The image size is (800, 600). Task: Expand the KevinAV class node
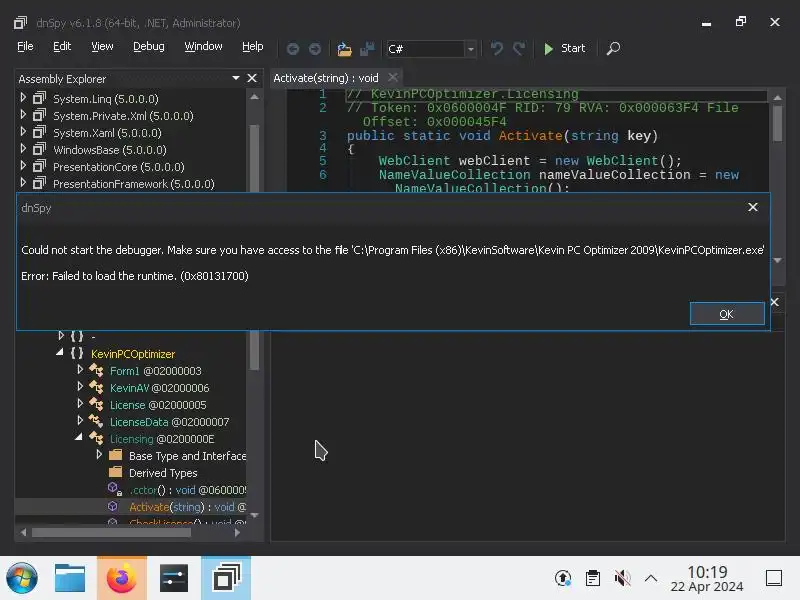80,387
